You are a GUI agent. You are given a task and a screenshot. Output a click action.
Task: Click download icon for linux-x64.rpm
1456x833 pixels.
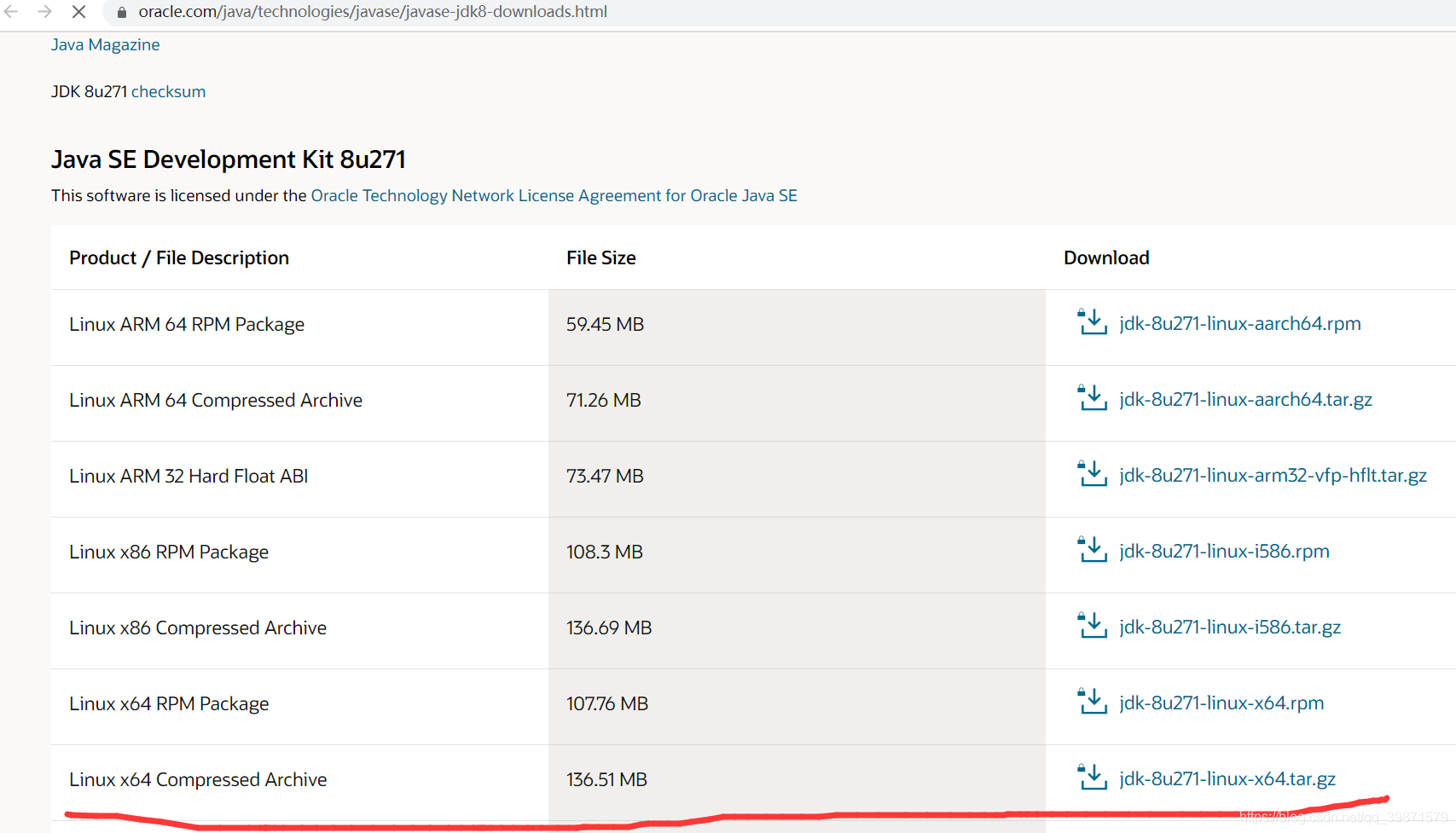(x=1092, y=702)
